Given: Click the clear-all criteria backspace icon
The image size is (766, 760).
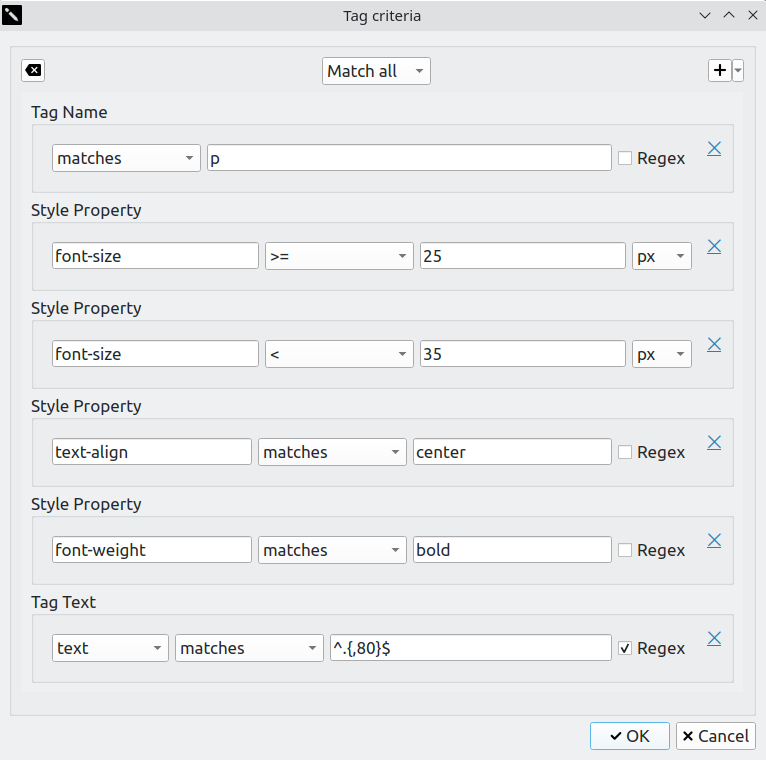Looking at the screenshot, I should pyautogui.click(x=33, y=70).
